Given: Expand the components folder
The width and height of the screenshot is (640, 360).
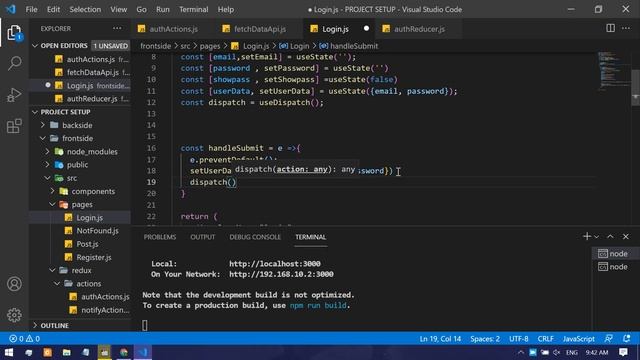Looking at the screenshot, I should [52, 191].
